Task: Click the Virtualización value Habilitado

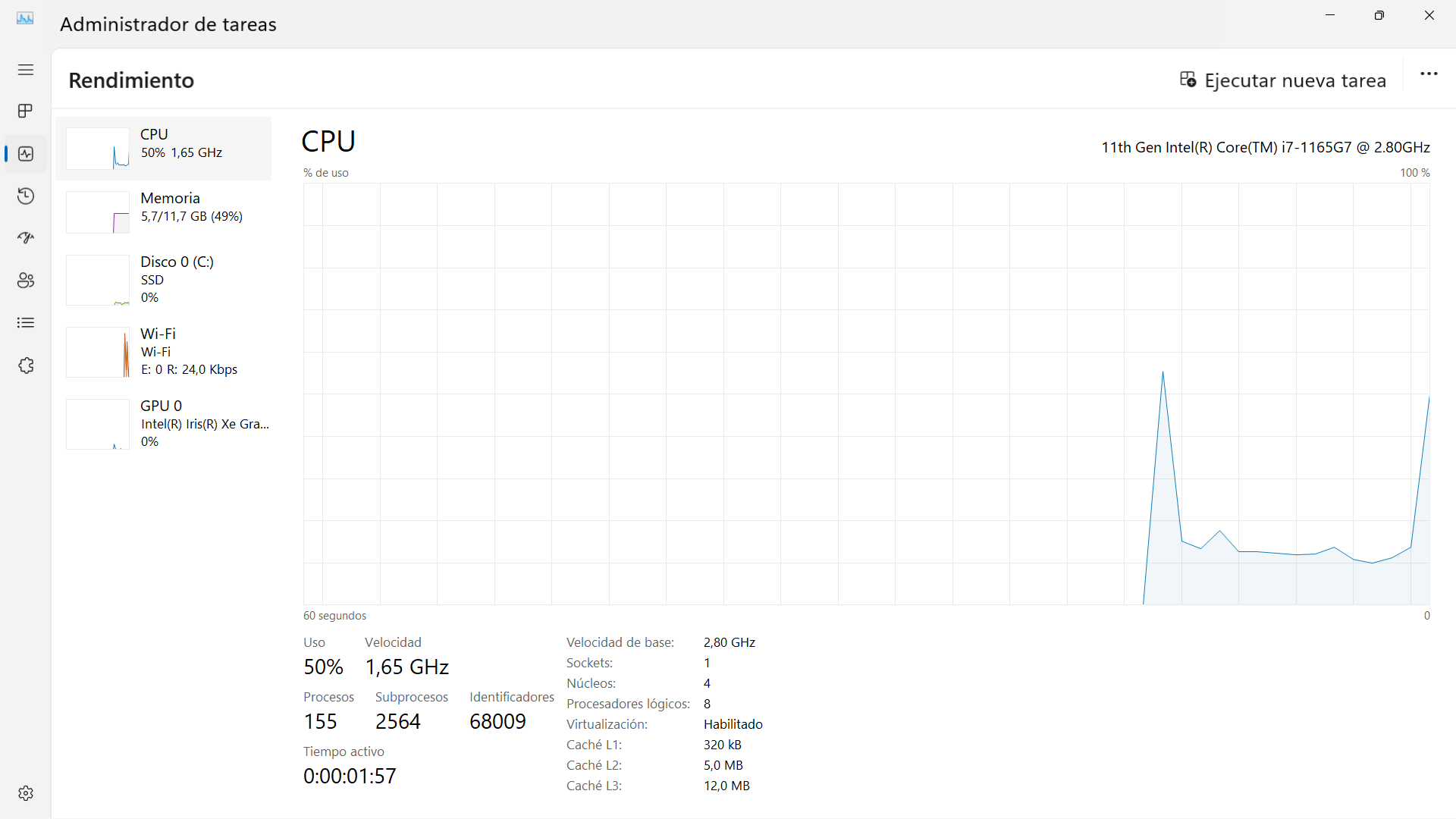Action: tap(733, 724)
